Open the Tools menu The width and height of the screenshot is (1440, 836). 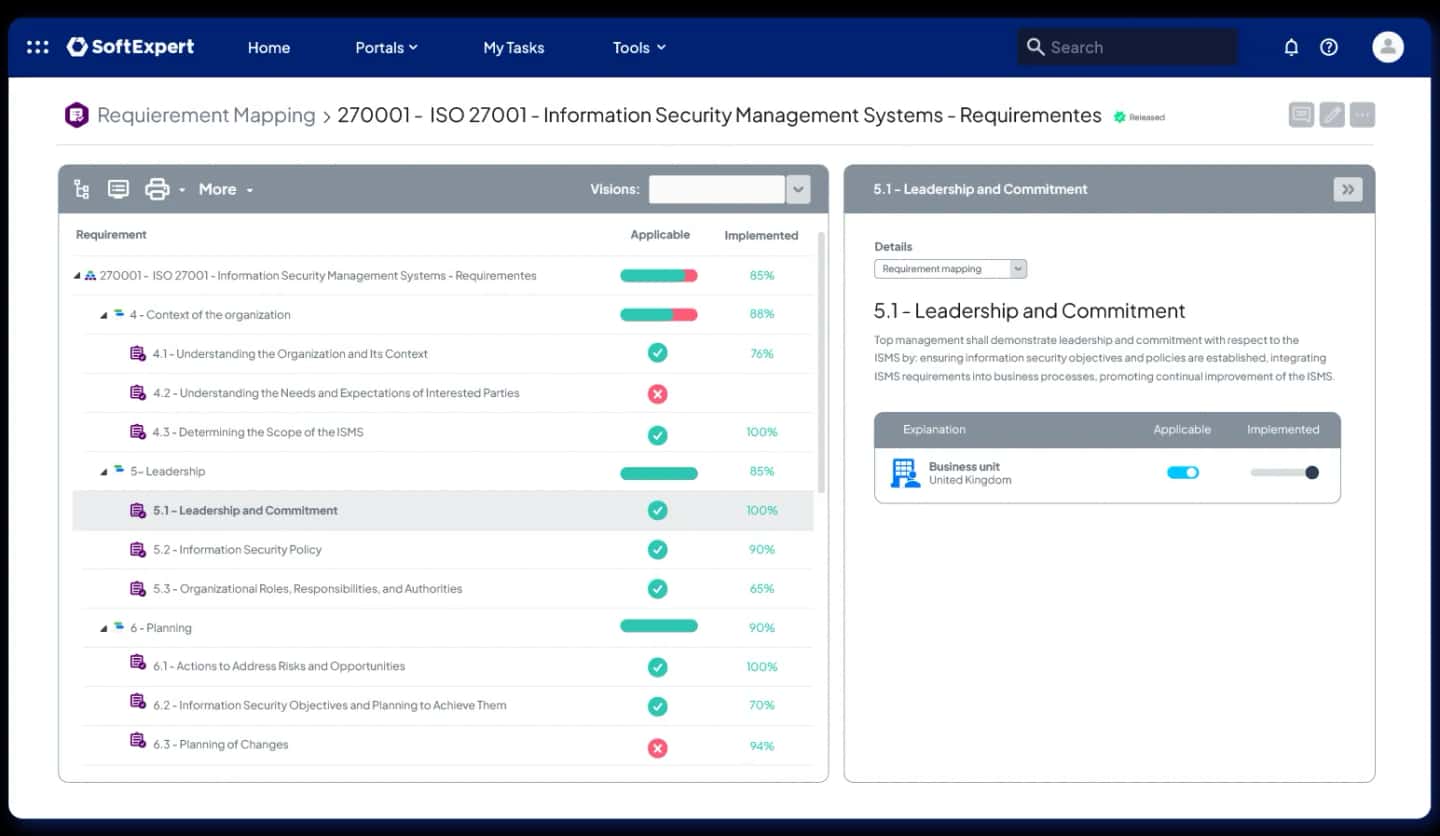[639, 47]
